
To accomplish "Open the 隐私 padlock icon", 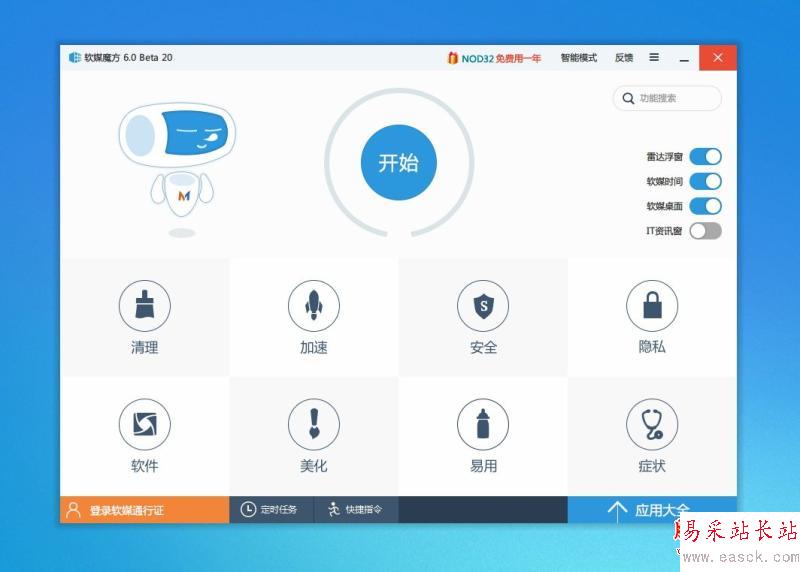I will coord(652,306).
